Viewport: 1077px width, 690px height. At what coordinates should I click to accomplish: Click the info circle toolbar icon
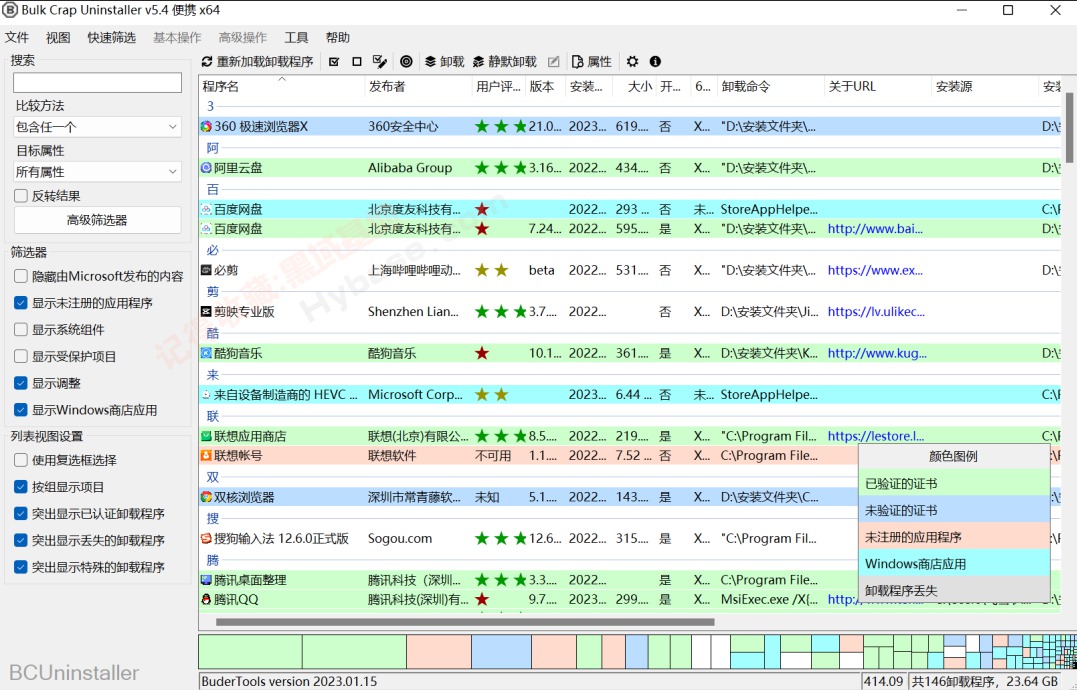click(655, 62)
